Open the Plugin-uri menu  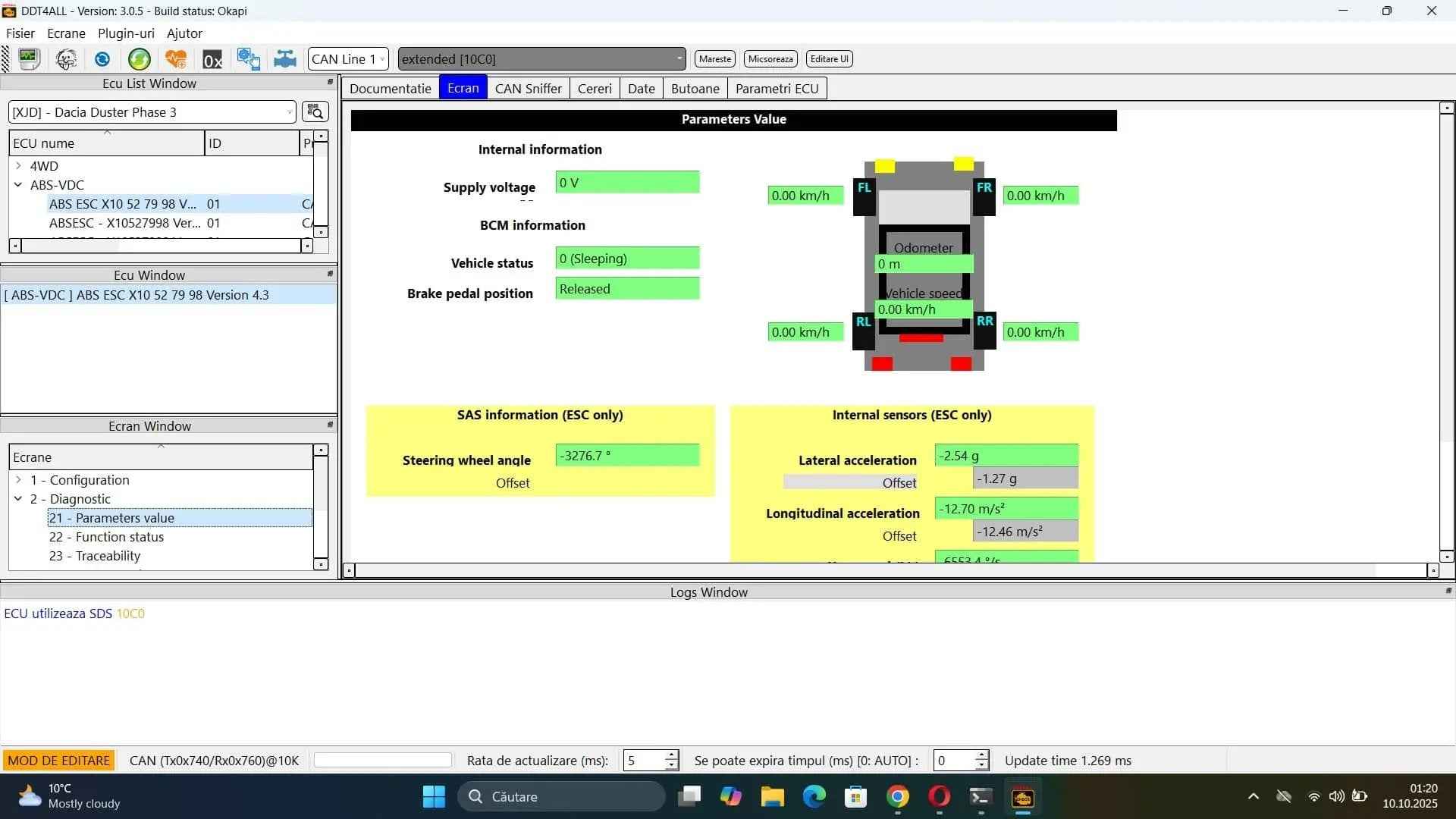coord(126,33)
